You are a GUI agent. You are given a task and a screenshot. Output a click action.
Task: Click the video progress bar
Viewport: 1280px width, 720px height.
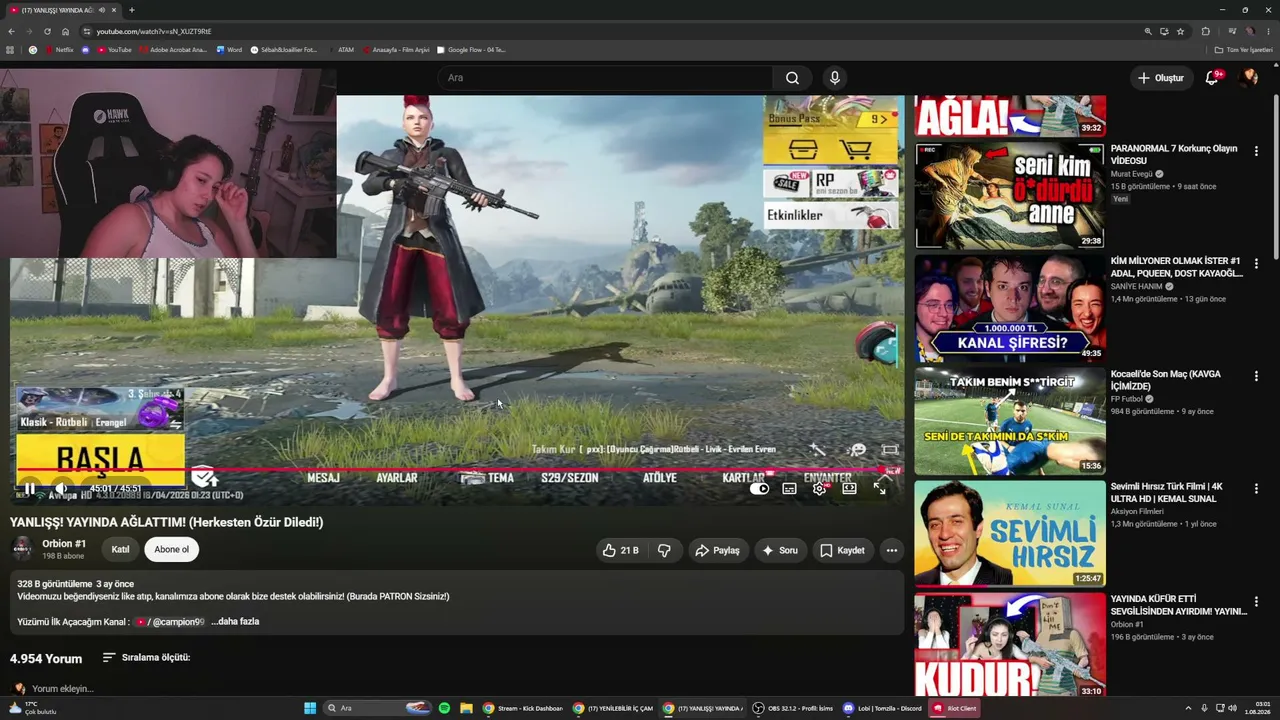[x=455, y=469]
